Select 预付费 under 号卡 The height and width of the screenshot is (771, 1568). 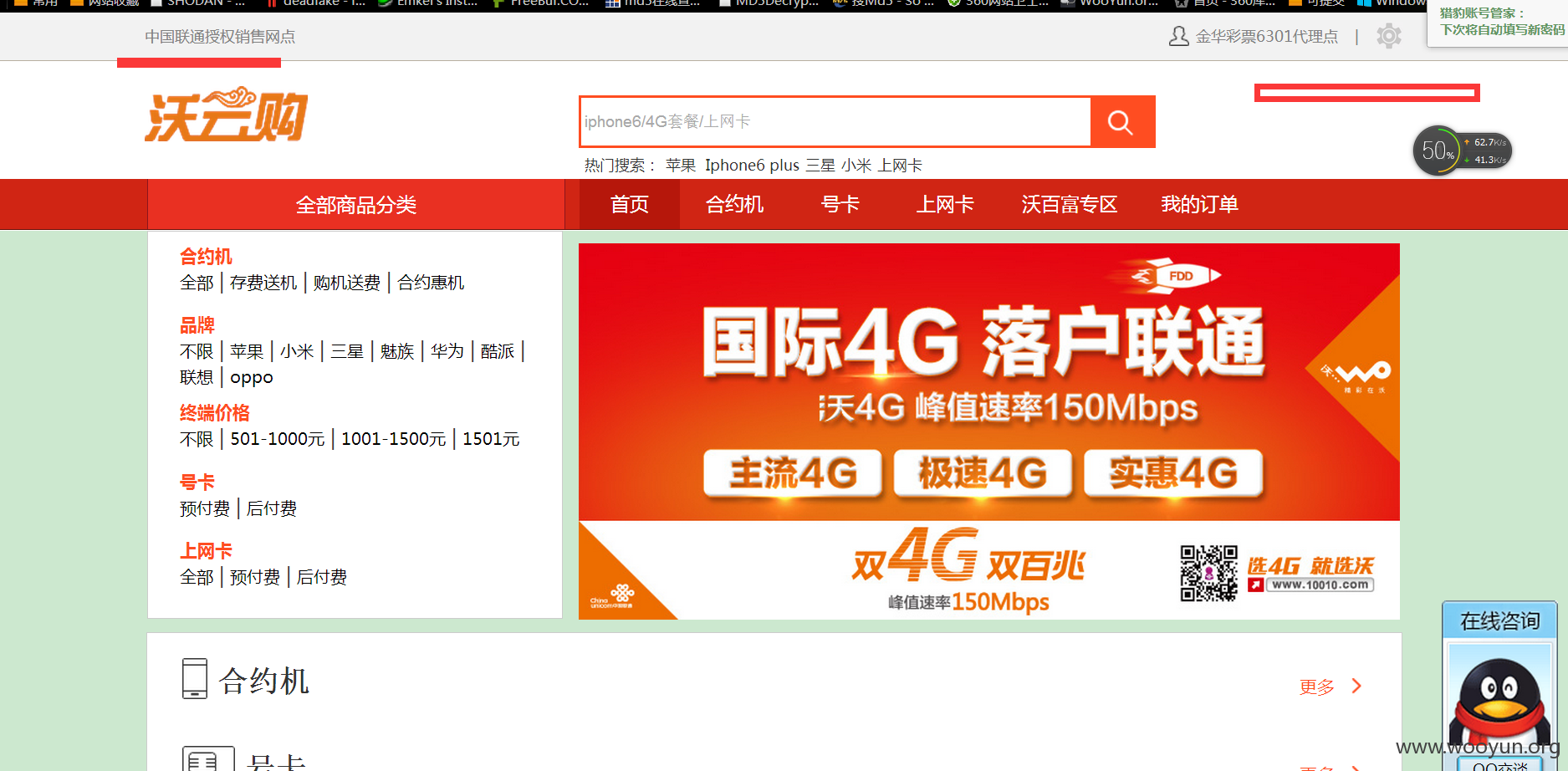pyautogui.click(x=205, y=508)
